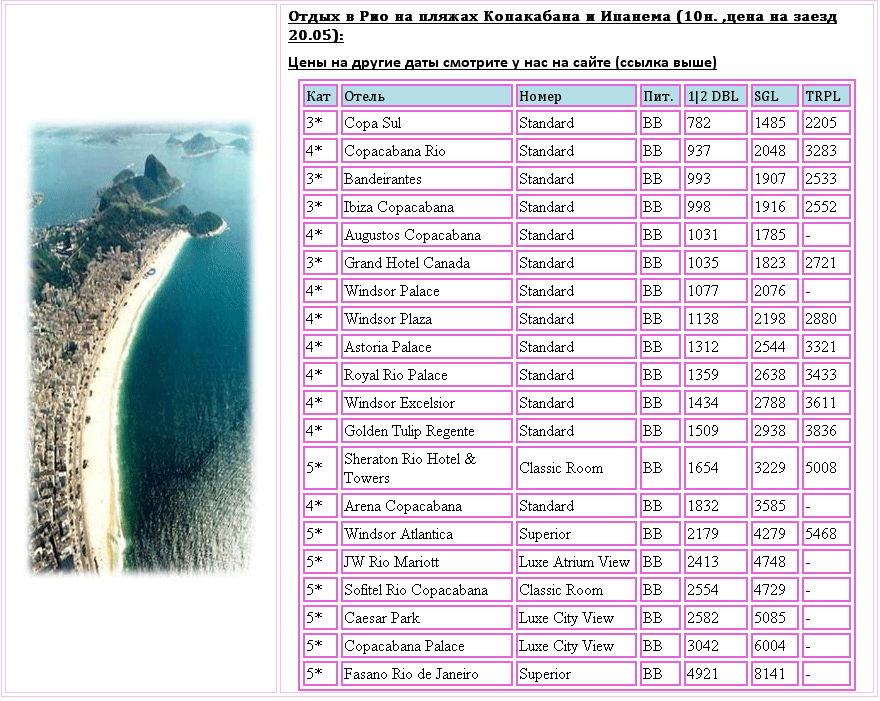
Task: Click the 4921 double price cell
Action: (715, 674)
